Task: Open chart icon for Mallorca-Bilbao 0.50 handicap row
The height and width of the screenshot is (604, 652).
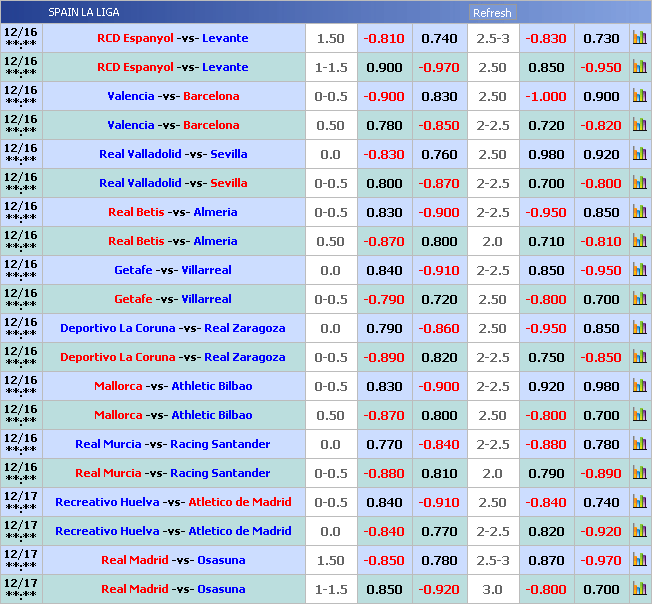Action: point(639,415)
